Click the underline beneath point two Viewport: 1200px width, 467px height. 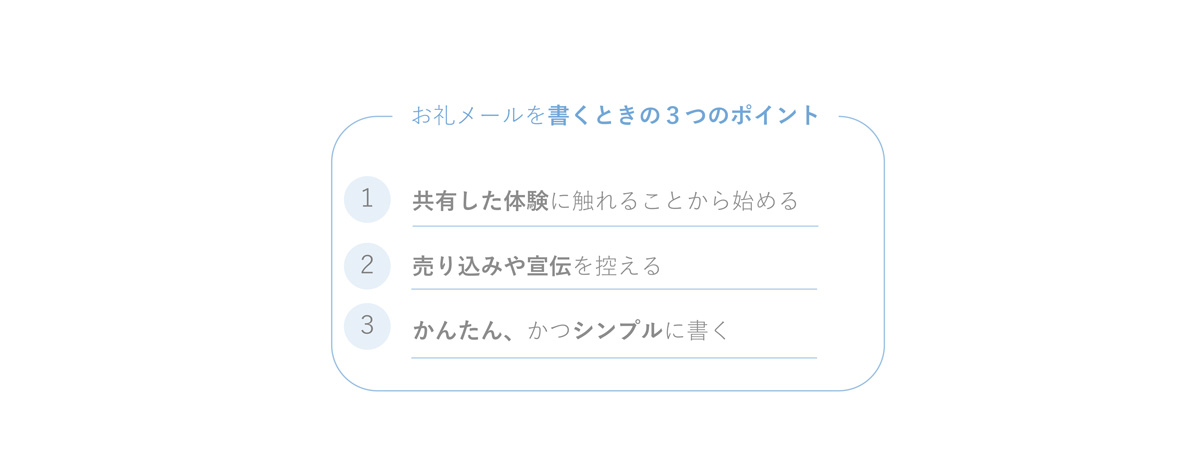[x=614, y=289]
